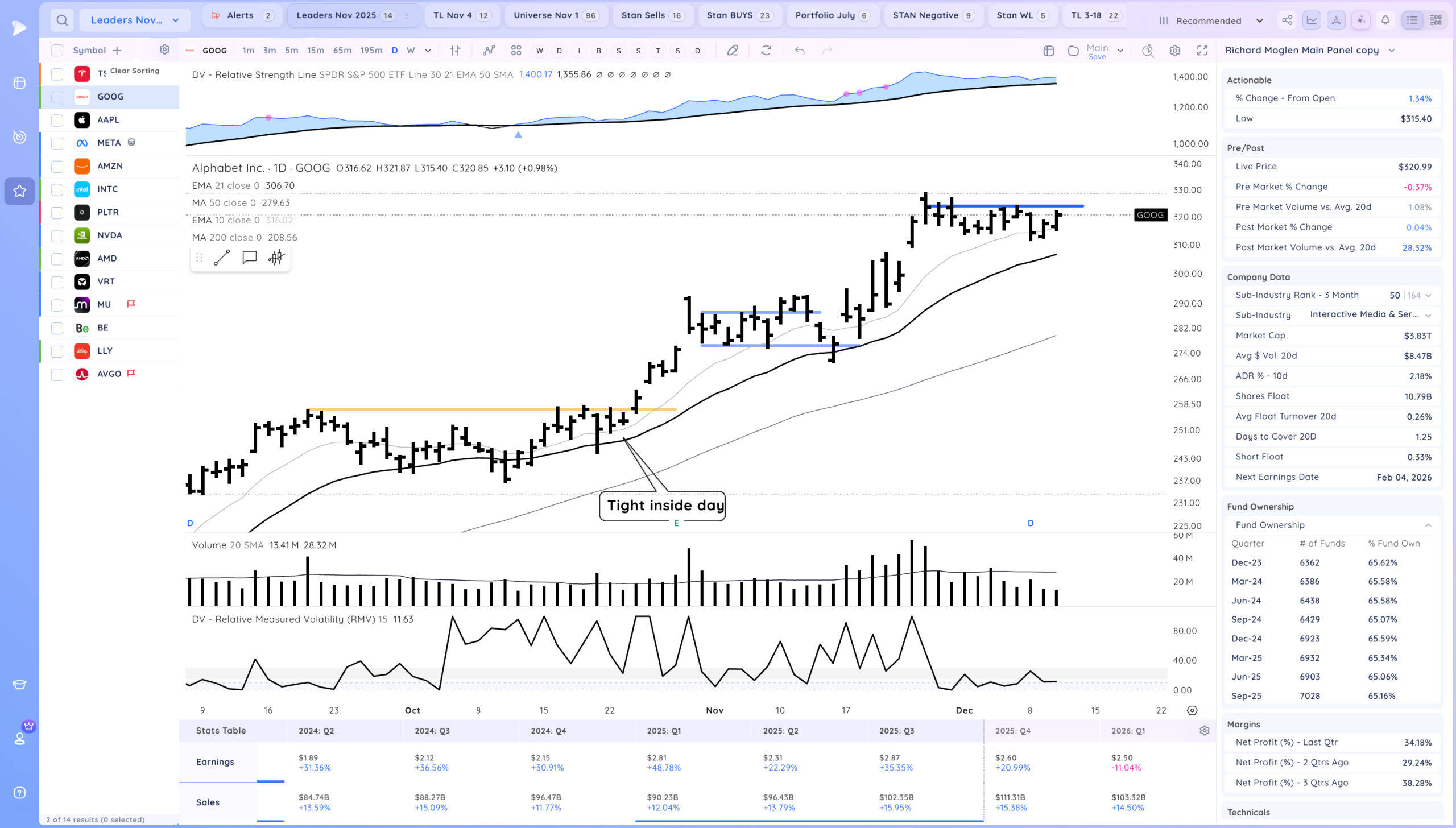Image resolution: width=1456 pixels, height=828 pixels.
Task: Click the refresh chart icon
Action: pyautogui.click(x=766, y=51)
